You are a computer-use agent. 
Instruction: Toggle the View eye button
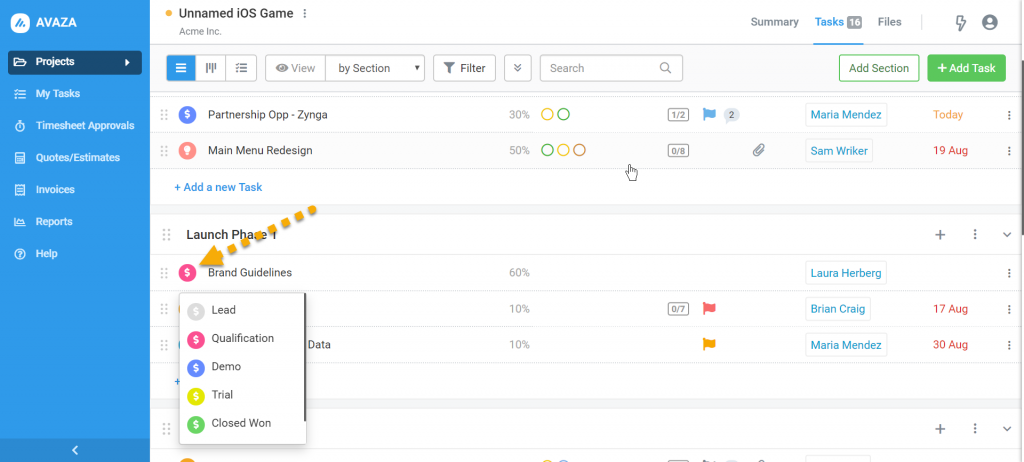coord(295,68)
